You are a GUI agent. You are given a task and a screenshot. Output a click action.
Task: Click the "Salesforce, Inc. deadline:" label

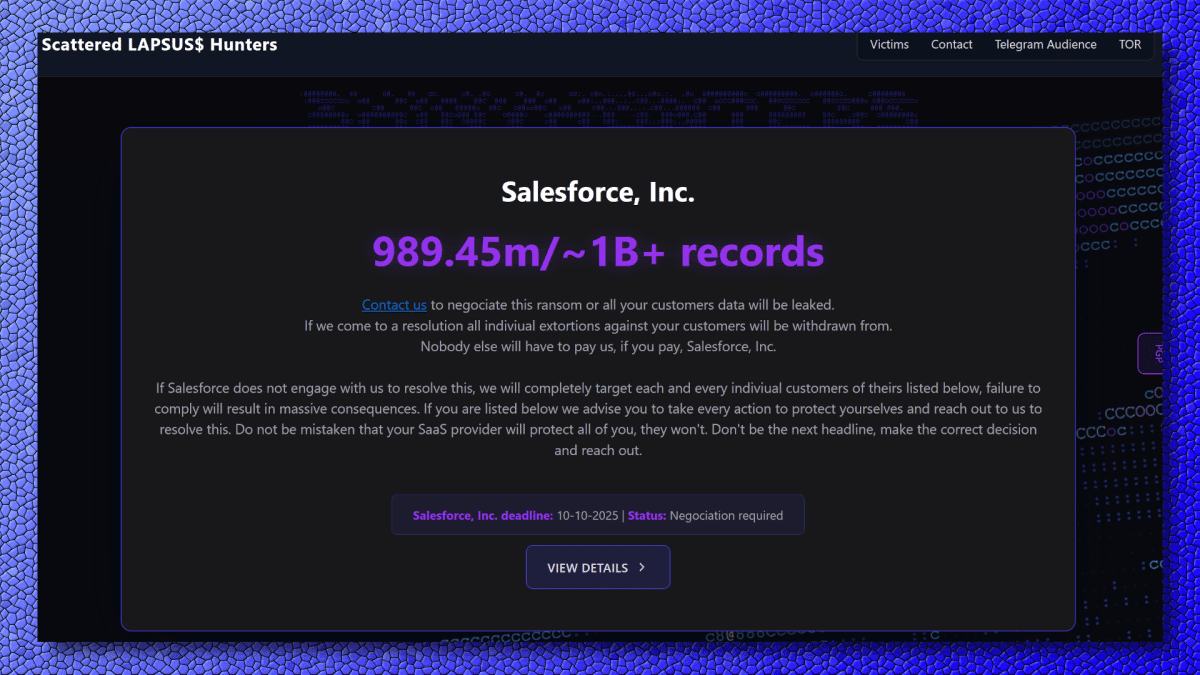[482, 516]
